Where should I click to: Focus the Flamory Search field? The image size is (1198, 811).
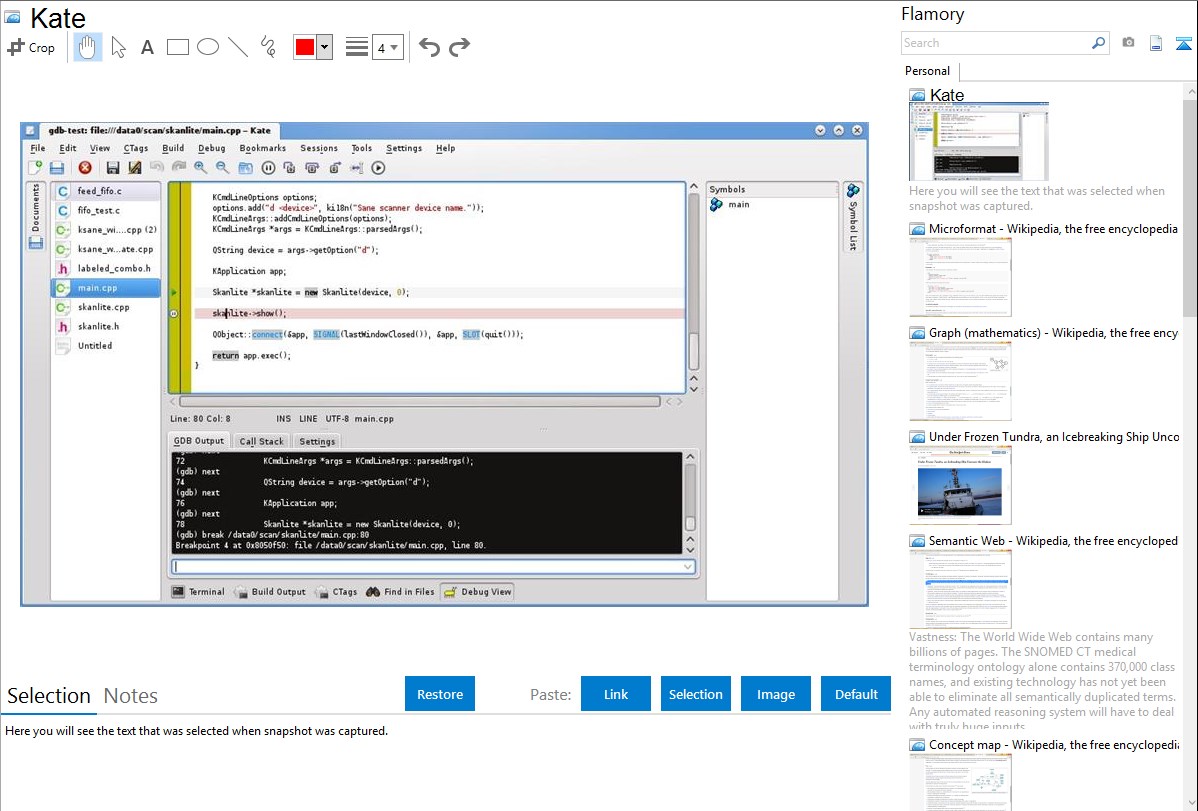tap(996, 43)
